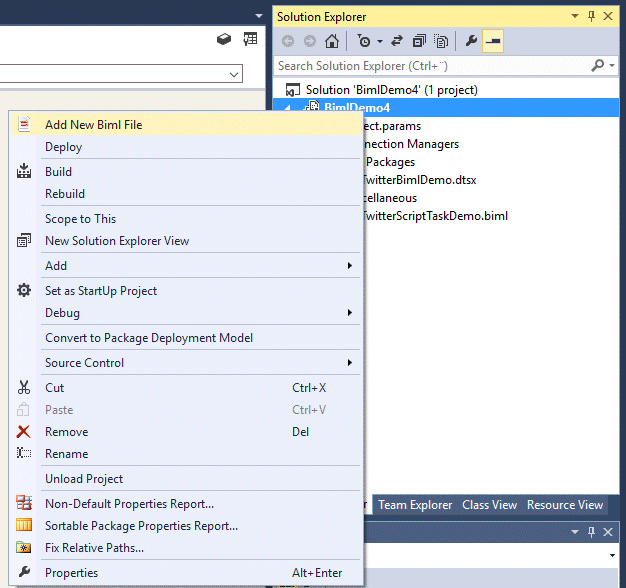Open lower panel window position dropdown
The width and height of the screenshot is (626, 588).
tap(575, 532)
